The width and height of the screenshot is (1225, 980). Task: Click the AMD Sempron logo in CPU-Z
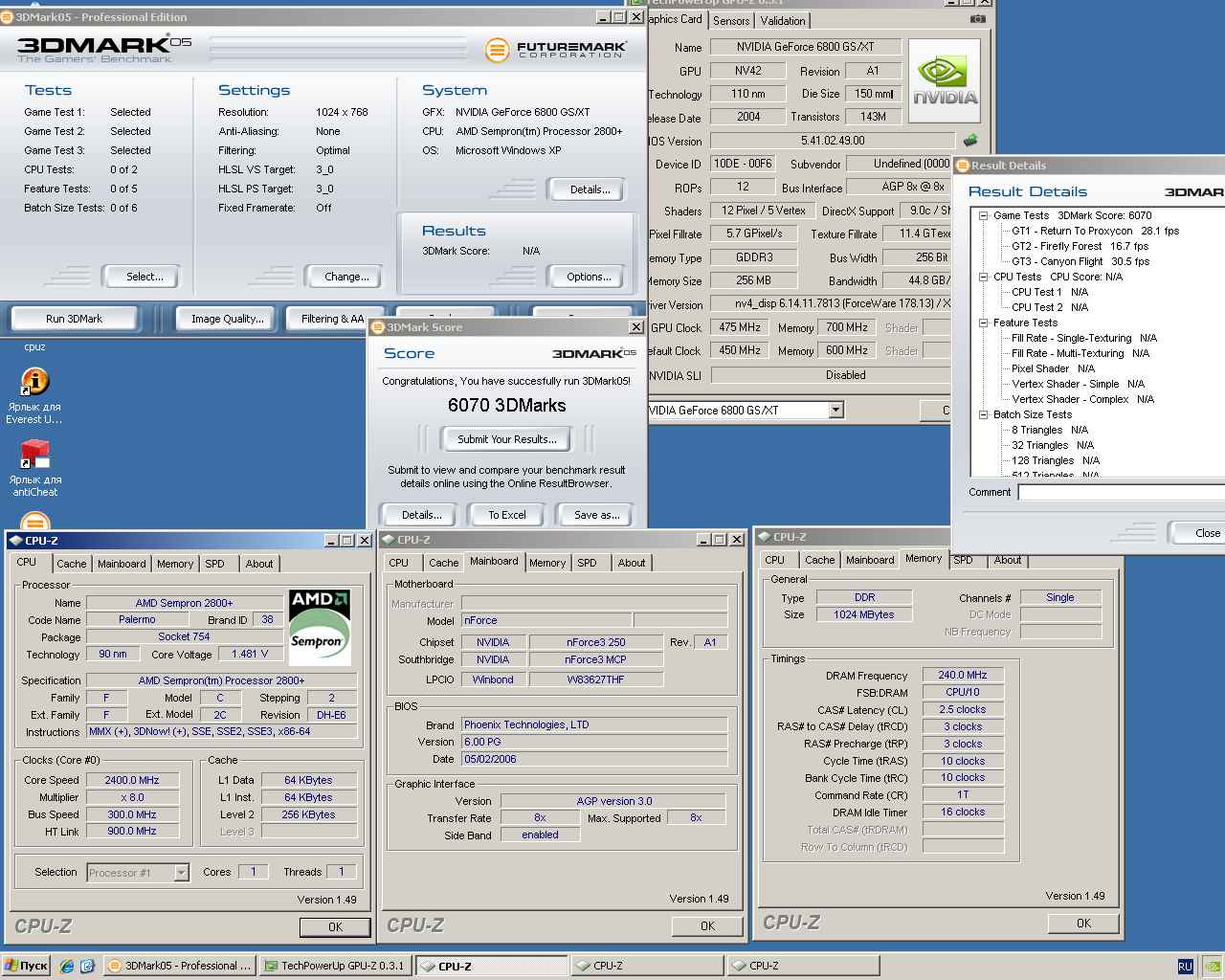click(x=320, y=627)
